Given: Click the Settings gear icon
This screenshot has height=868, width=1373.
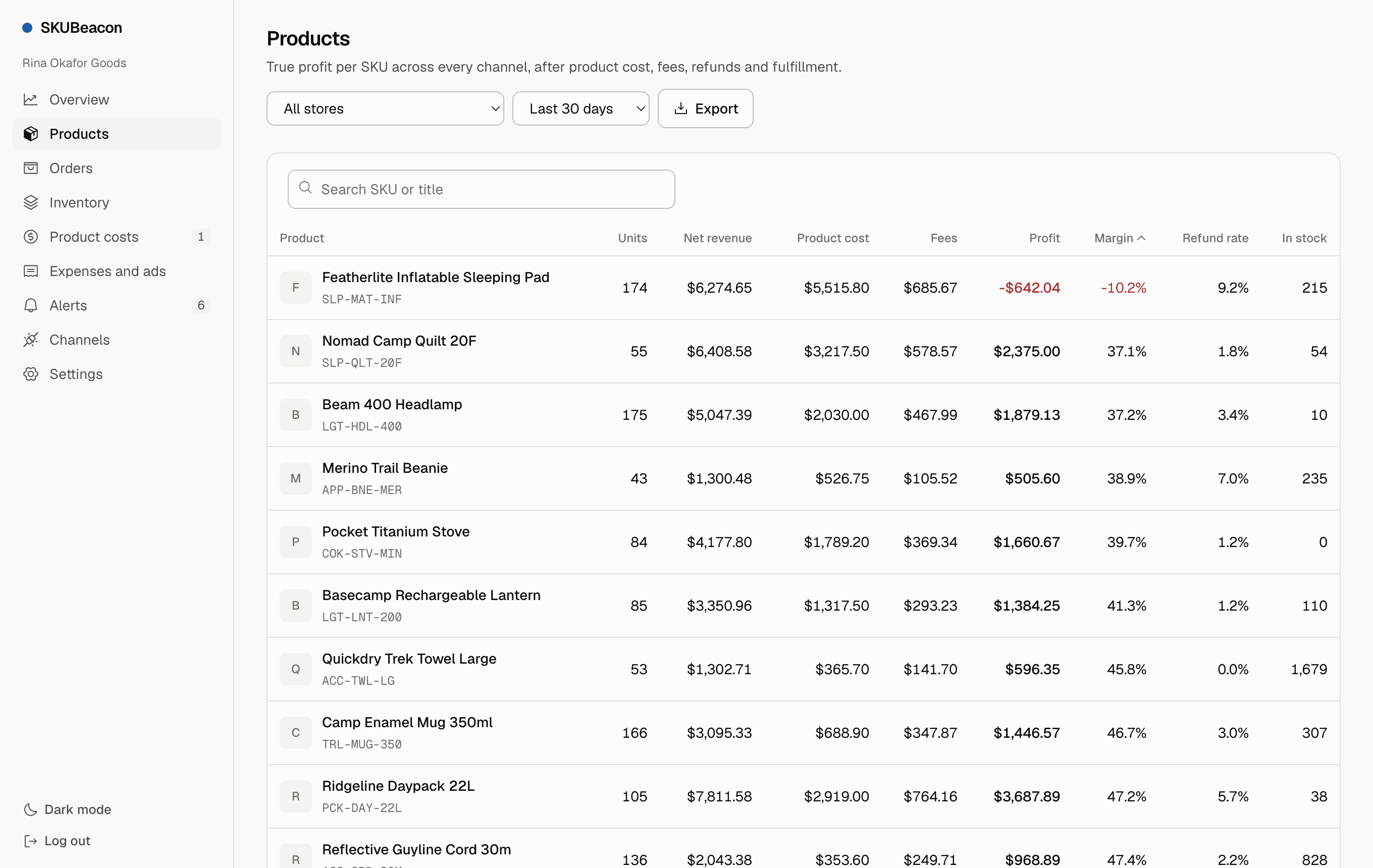Looking at the screenshot, I should [x=31, y=374].
